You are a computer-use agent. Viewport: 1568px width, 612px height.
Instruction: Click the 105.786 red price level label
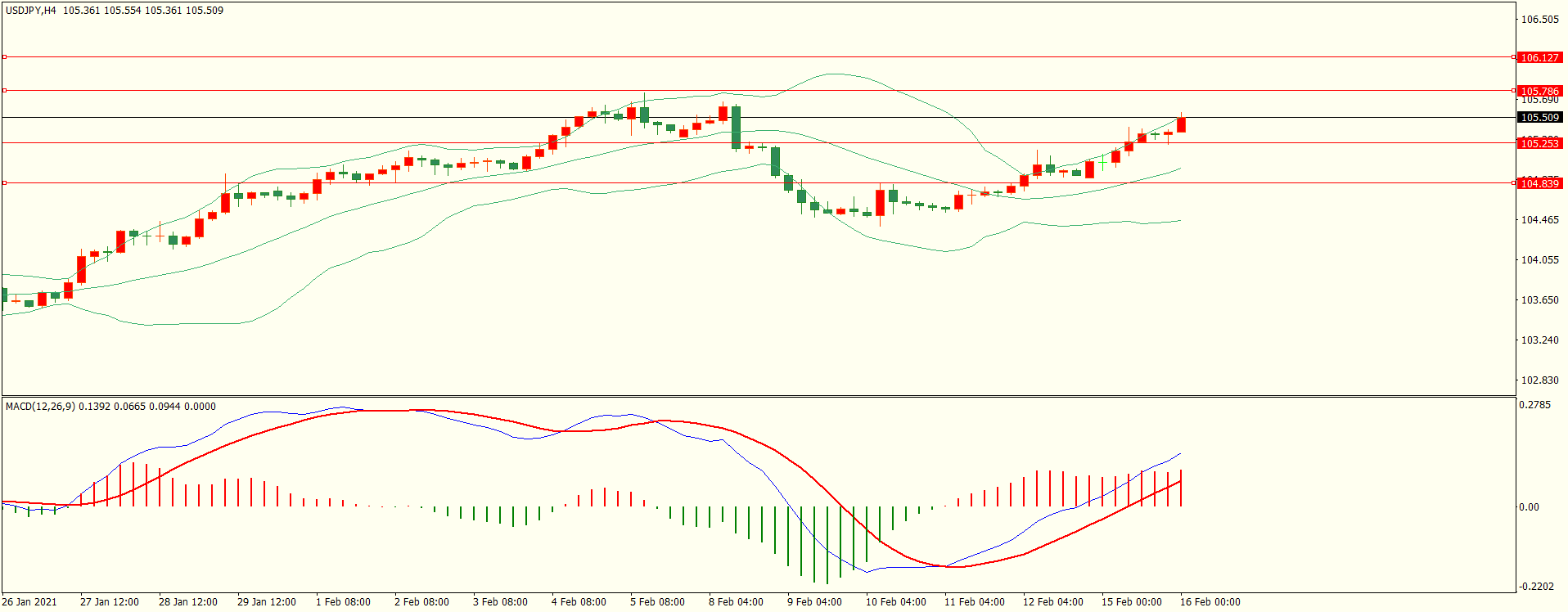1539,91
